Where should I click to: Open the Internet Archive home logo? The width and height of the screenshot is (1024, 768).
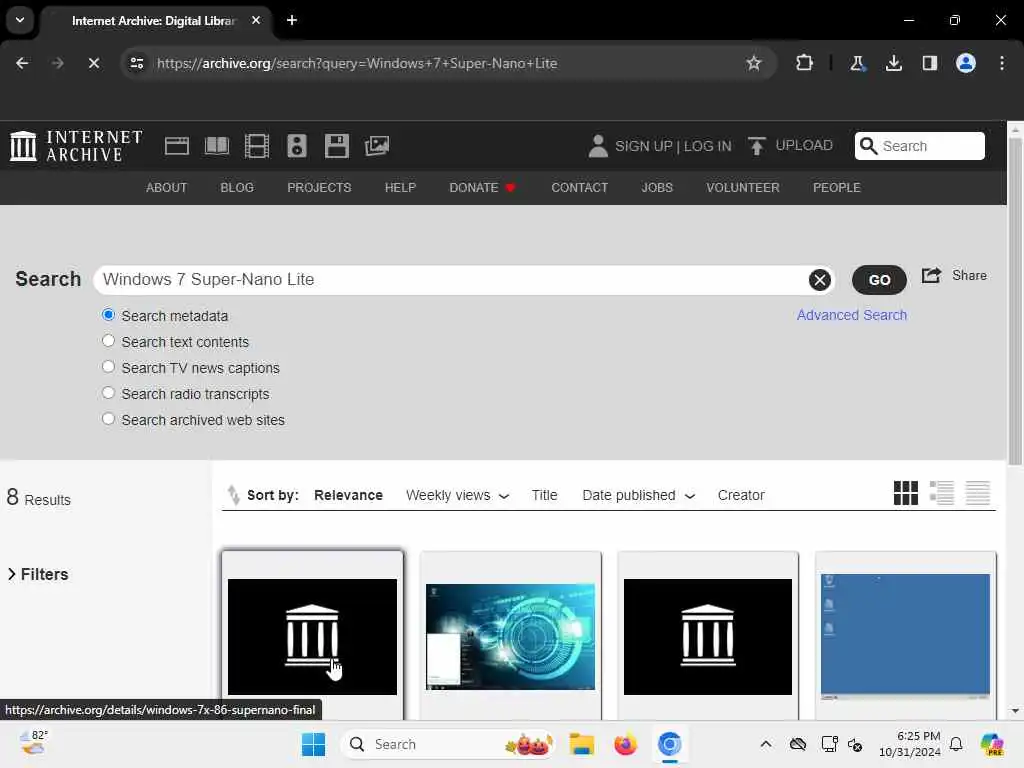[x=76, y=146]
